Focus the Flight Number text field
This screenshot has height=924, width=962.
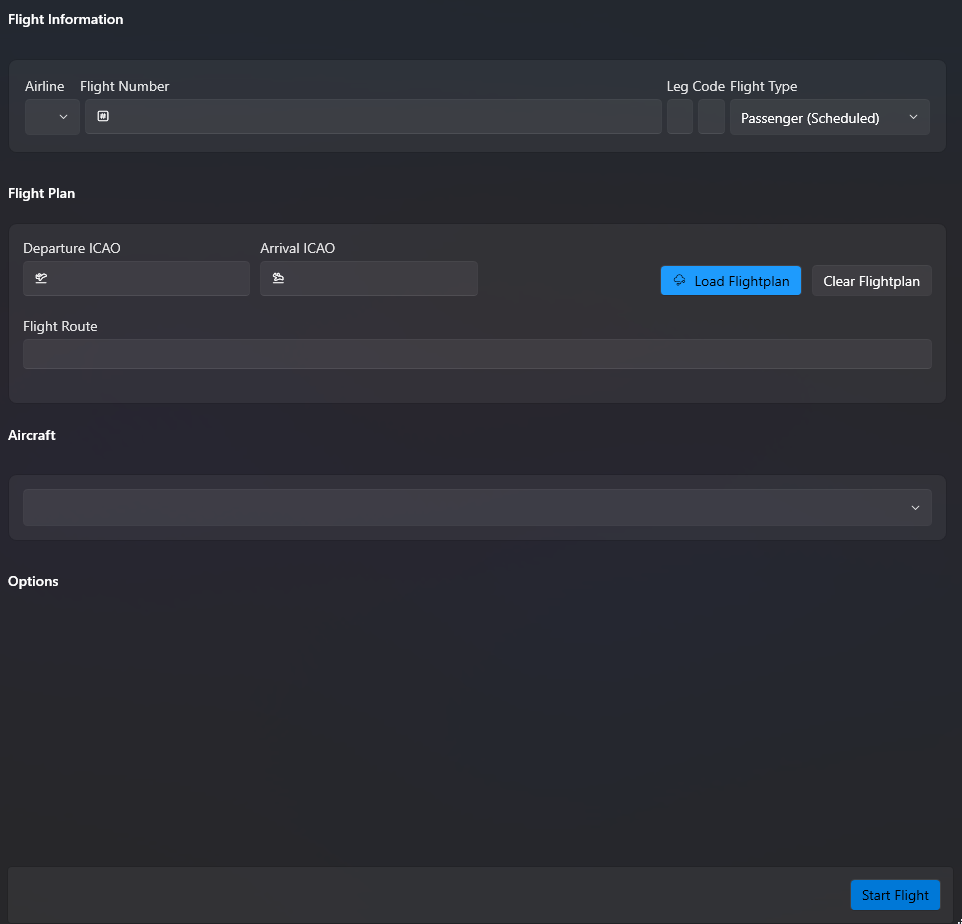(x=380, y=117)
